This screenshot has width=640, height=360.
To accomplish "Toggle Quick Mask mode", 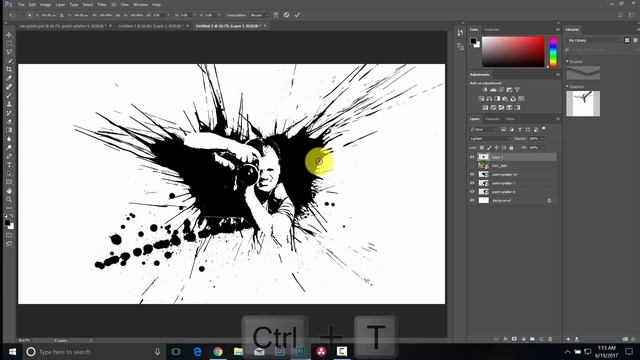I will click(x=9, y=236).
